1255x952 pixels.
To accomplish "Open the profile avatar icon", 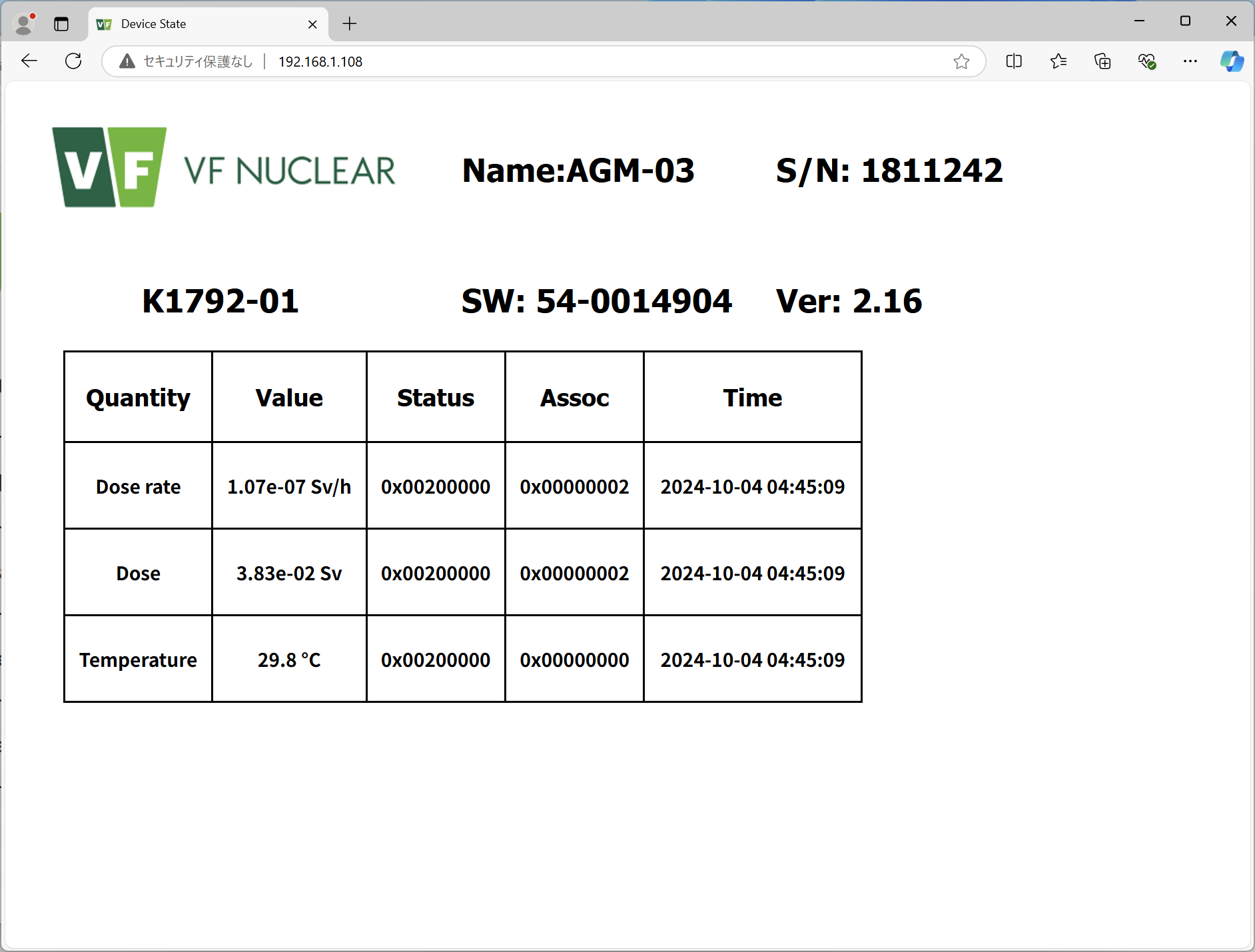I will tap(24, 24).
